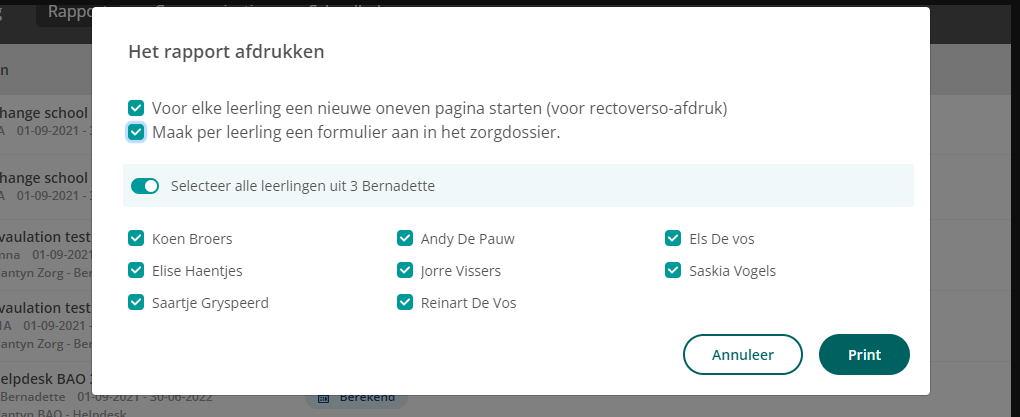Toggle off 'Selecteer alle leerlingen' switch

pyautogui.click(x=145, y=186)
